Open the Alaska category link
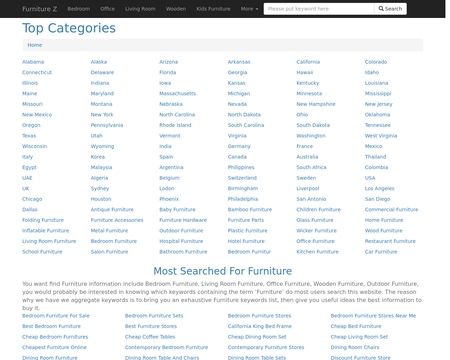This screenshot has width=450, height=360. [x=99, y=62]
